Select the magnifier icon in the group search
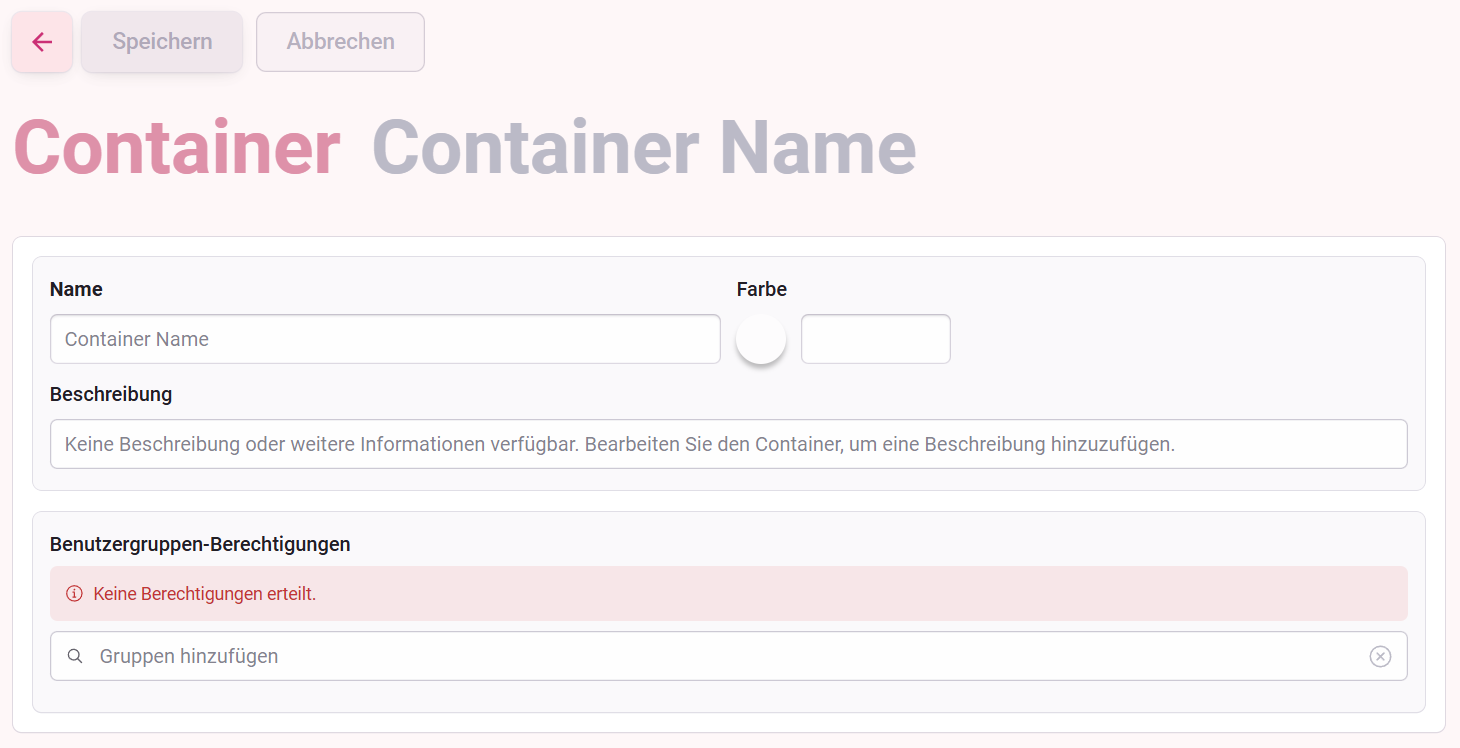The width and height of the screenshot is (1460, 748). 75,655
